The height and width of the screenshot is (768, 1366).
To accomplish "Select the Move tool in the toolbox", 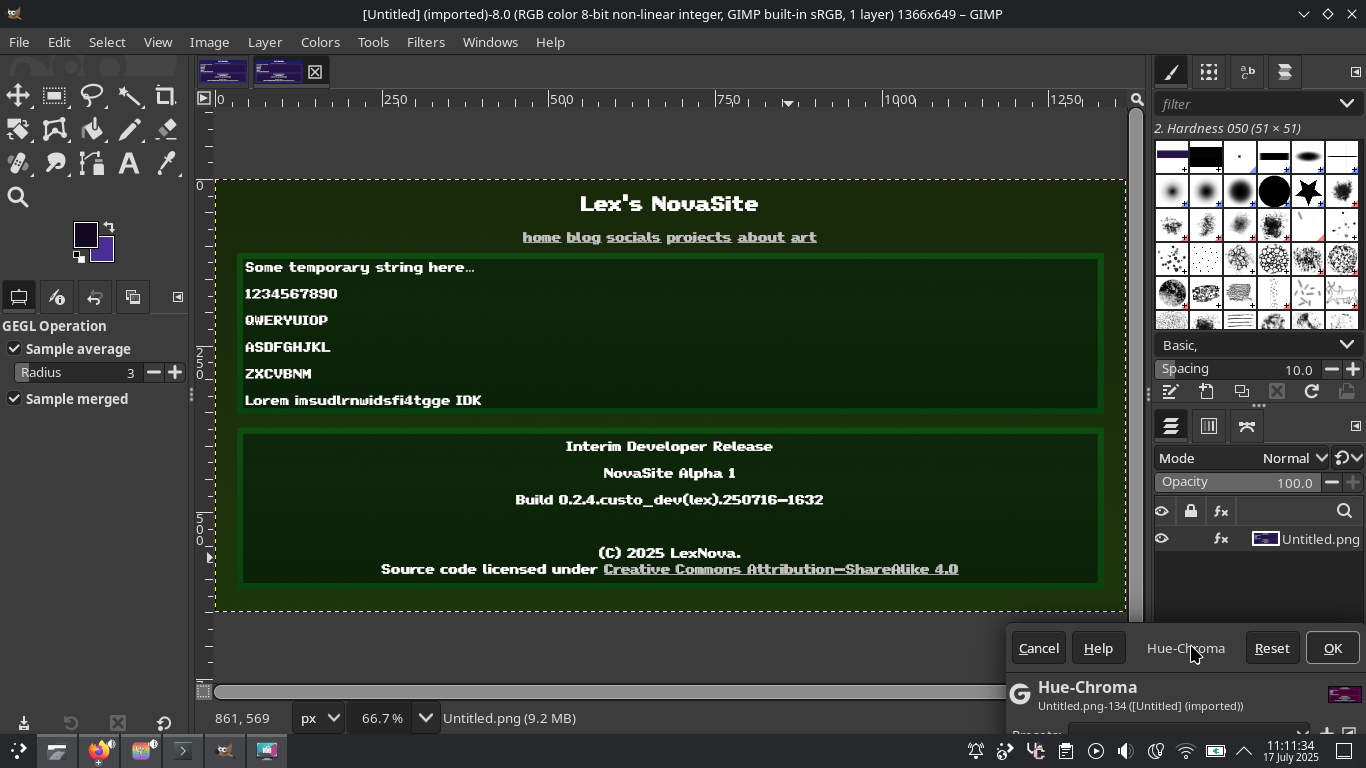I will 18,96.
